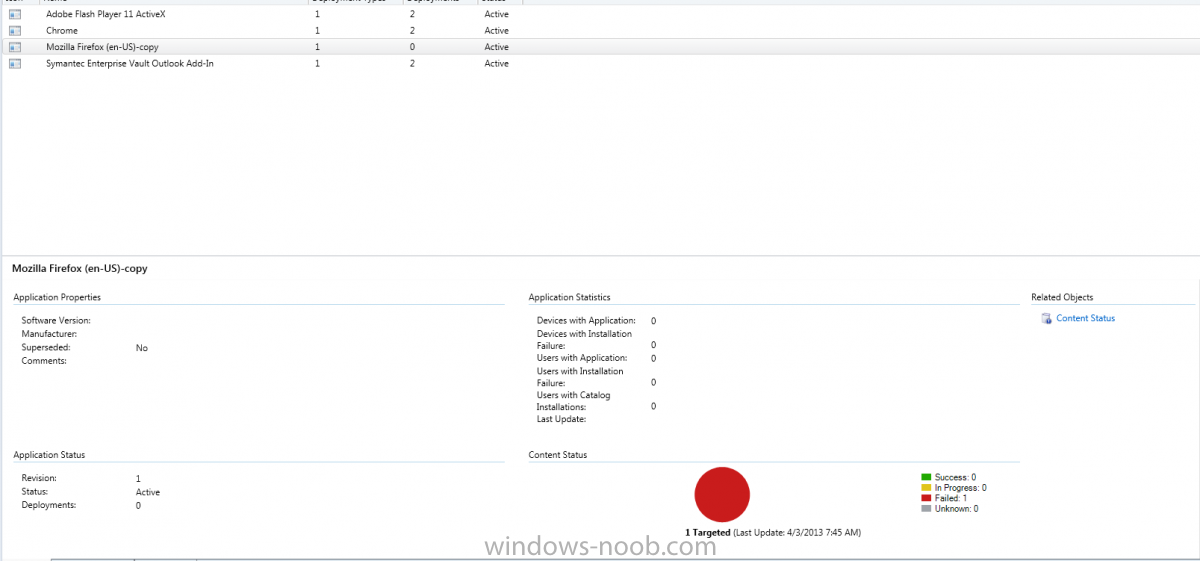The width and height of the screenshot is (1200, 561).
Task: Click the Application Properties section heading
Action: point(57,297)
